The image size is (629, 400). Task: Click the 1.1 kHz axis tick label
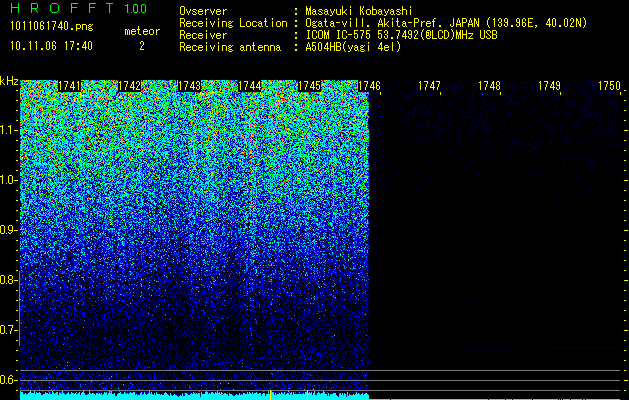(x=9, y=131)
